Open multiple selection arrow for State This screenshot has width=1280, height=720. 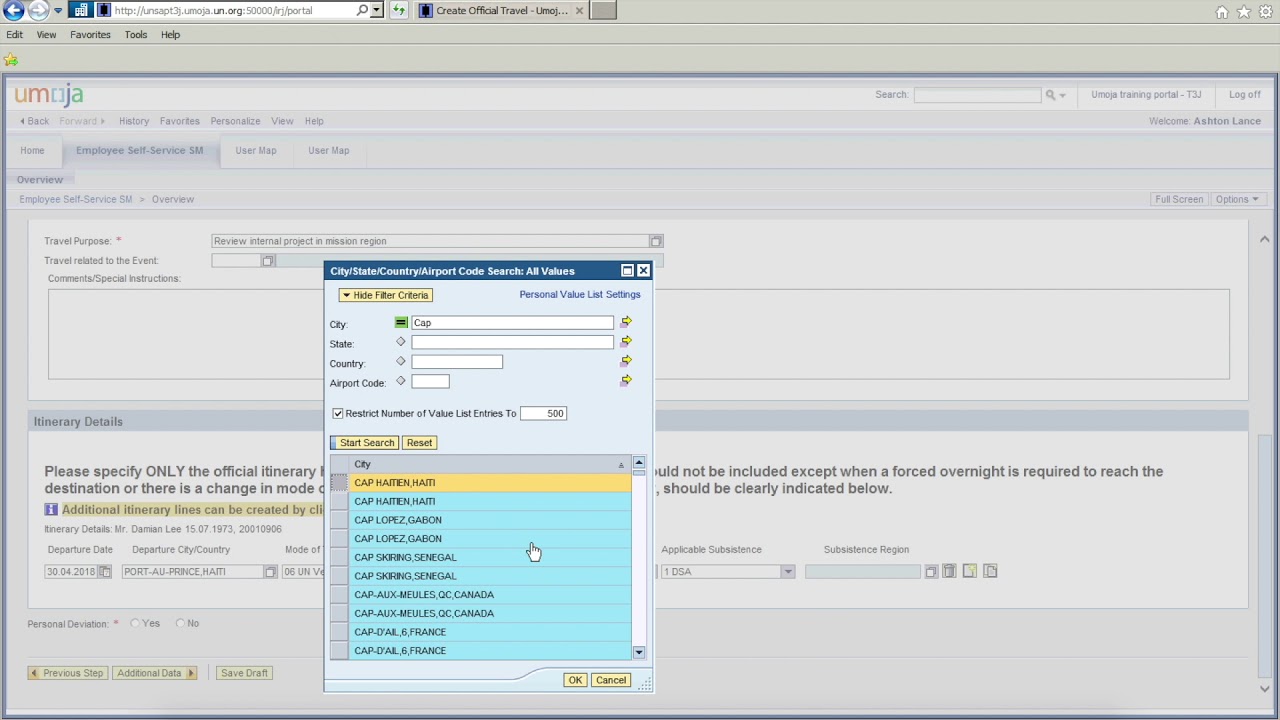tap(626, 342)
